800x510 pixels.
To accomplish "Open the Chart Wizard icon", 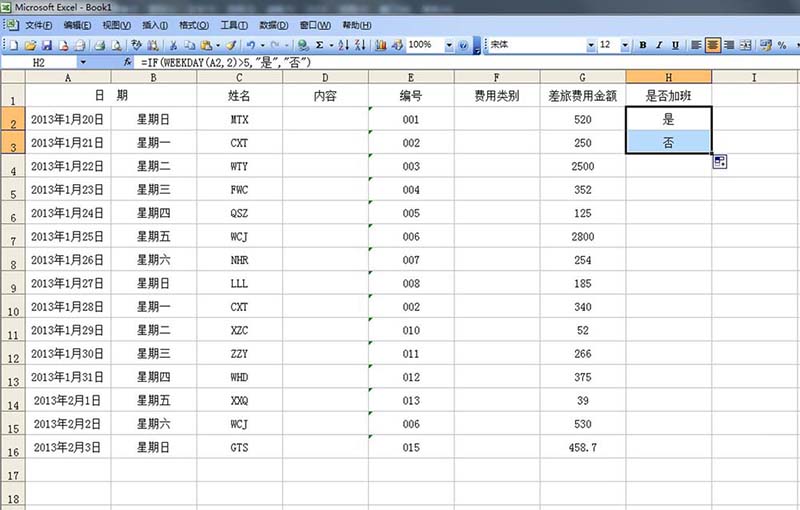I will pos(381,45).
